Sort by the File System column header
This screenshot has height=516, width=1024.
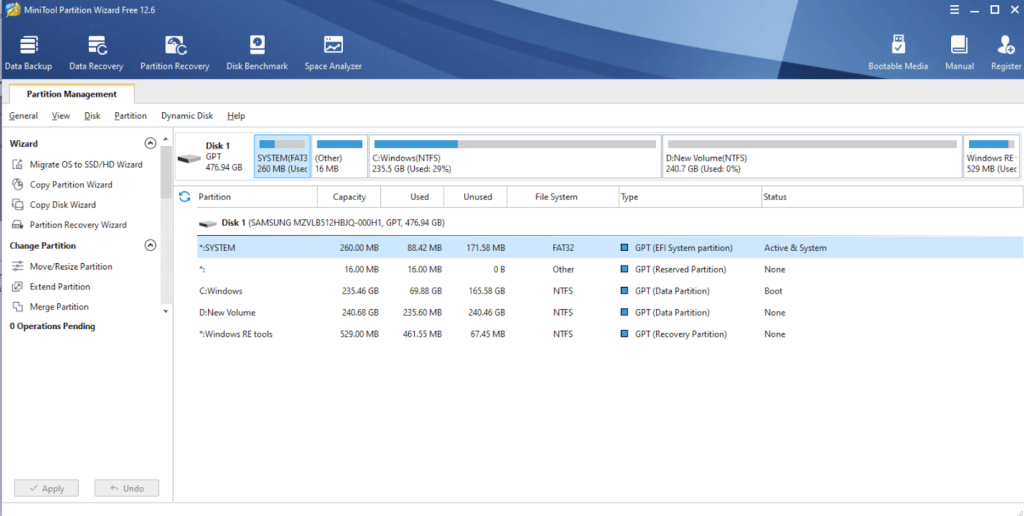[563, 197]
